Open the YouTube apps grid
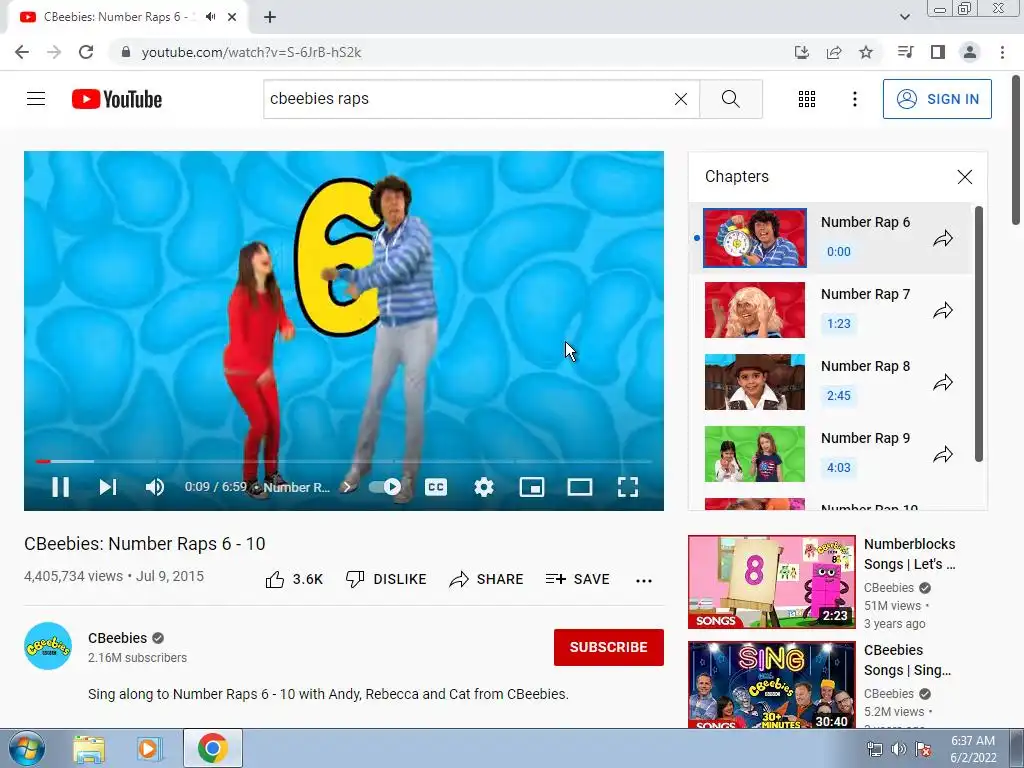1024x768 pixels. click(x=807, y=99)
